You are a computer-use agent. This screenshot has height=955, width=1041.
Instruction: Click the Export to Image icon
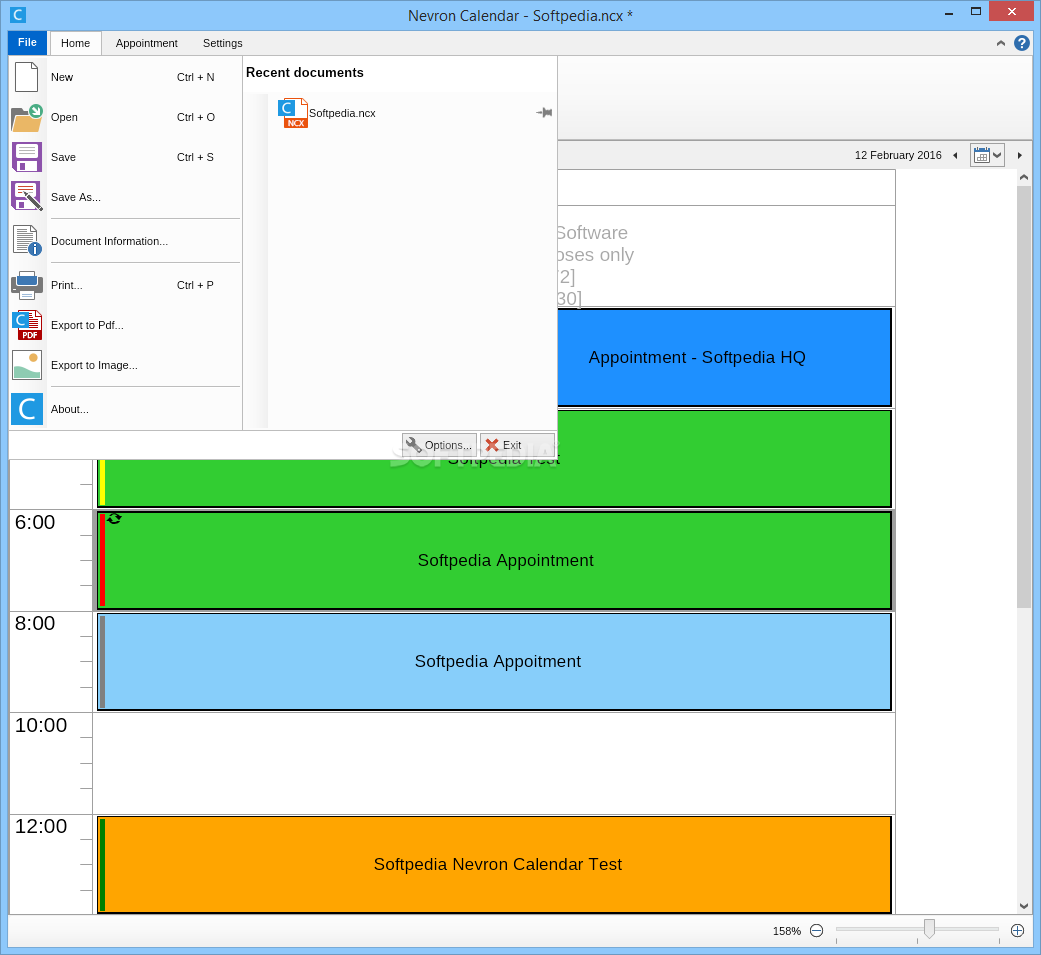tap(27, 365)
